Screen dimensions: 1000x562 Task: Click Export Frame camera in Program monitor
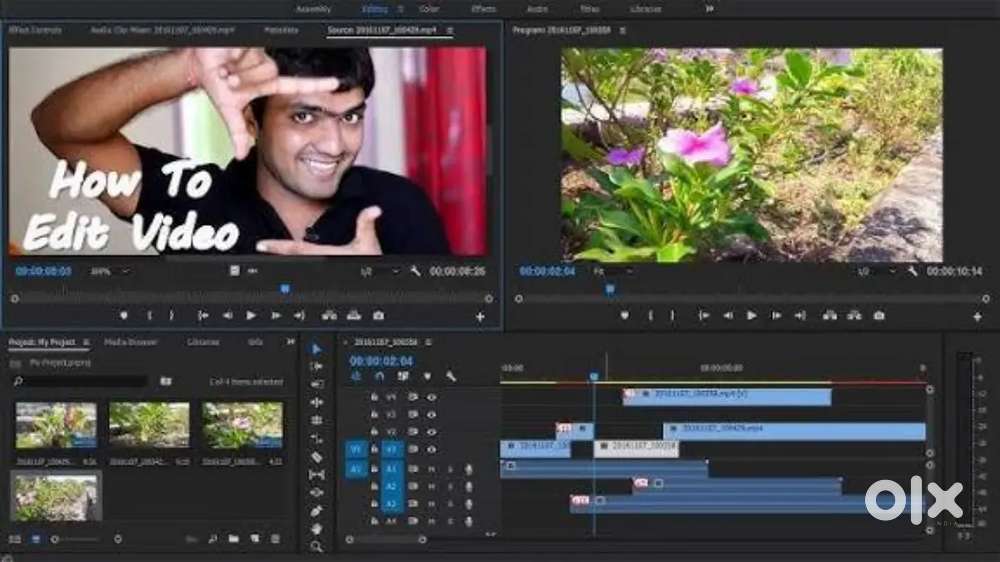[879, 315]
